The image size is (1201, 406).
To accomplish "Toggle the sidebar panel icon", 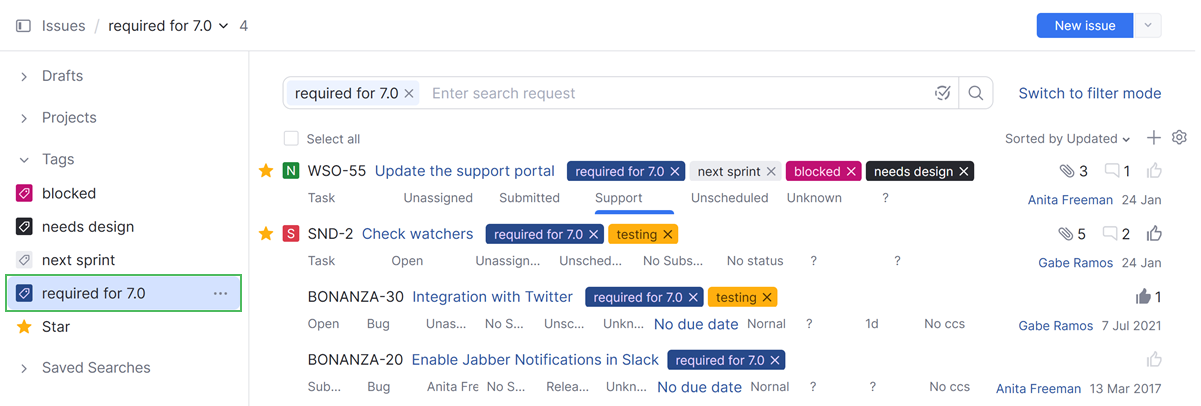I will (x=23, y=26).
